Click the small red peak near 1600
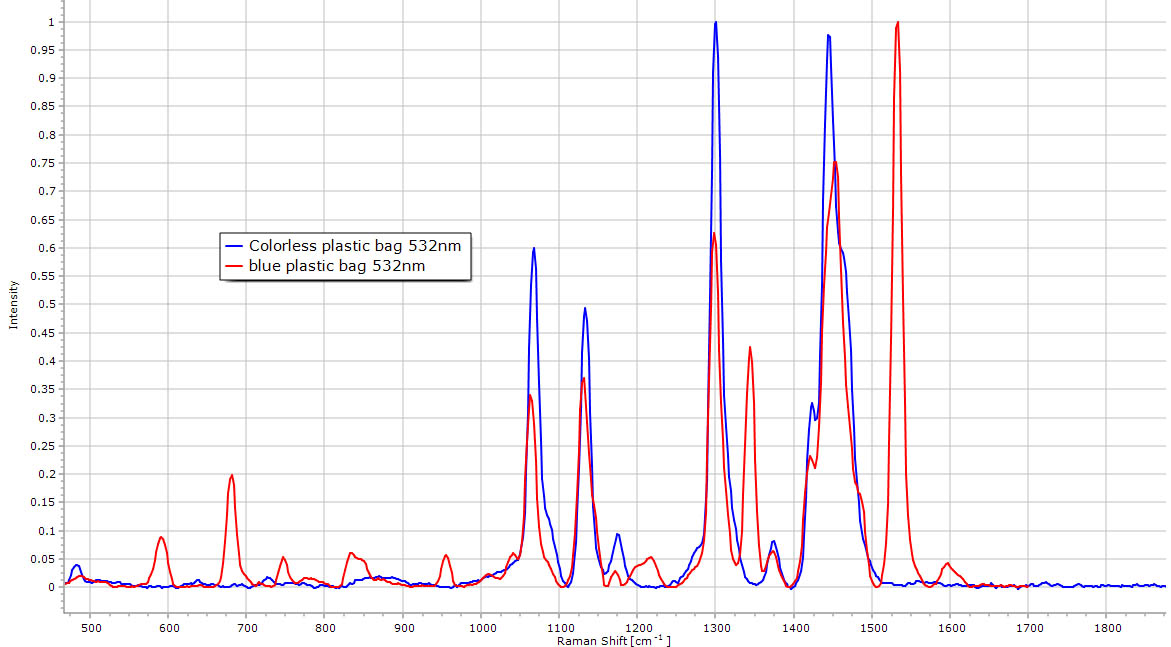The height and width of the screenshot is (647, 1171). pyautogui.click(x=947, y=563)
